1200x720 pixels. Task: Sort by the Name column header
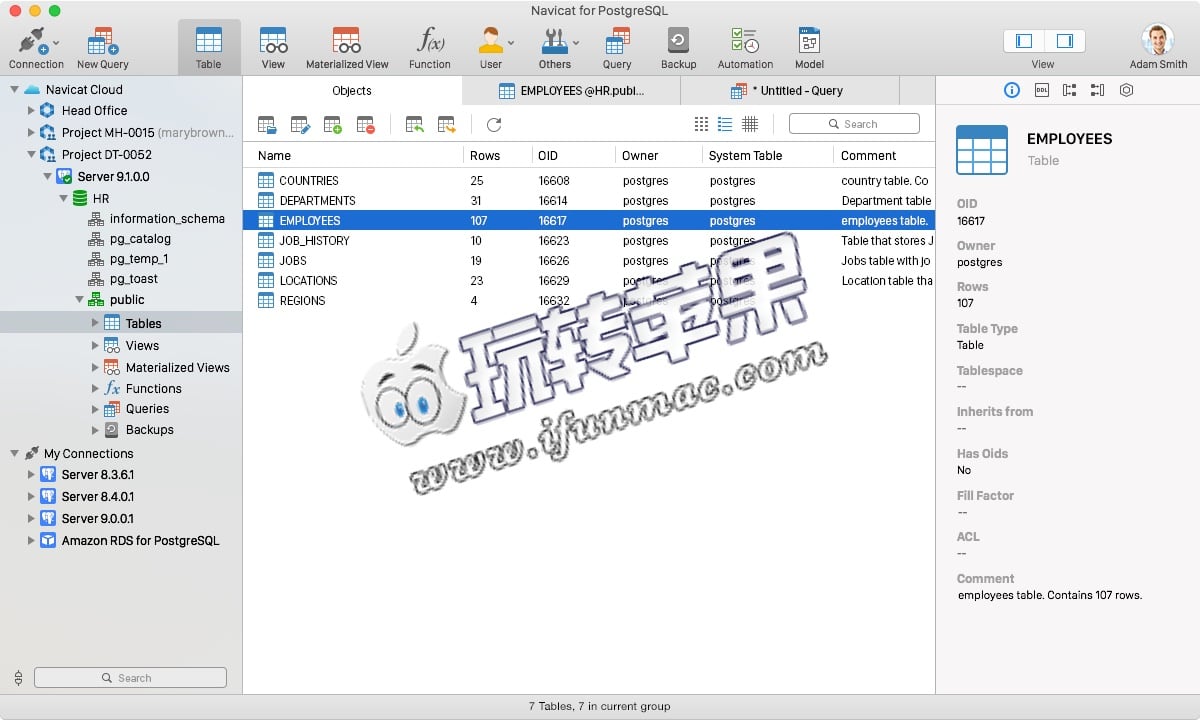click(x=354, y=155)
